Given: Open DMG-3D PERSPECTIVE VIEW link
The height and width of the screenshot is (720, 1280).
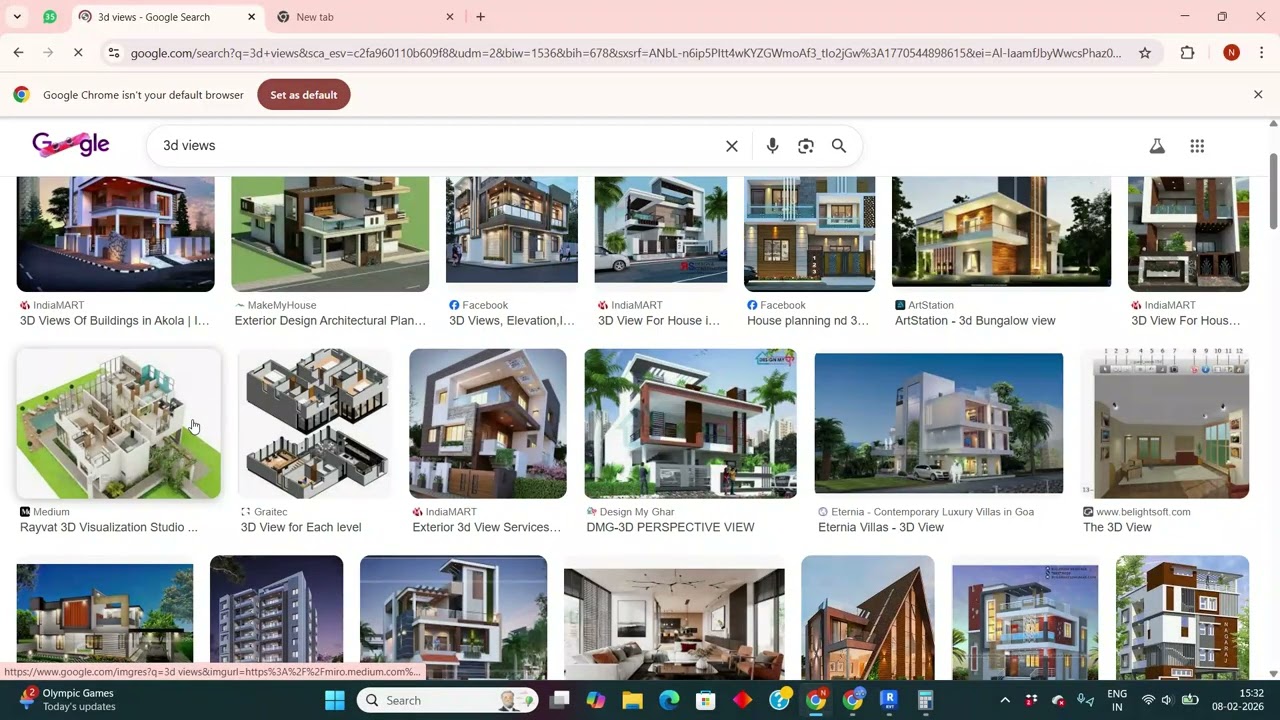Looking at the screenshot, I should 670,527.
